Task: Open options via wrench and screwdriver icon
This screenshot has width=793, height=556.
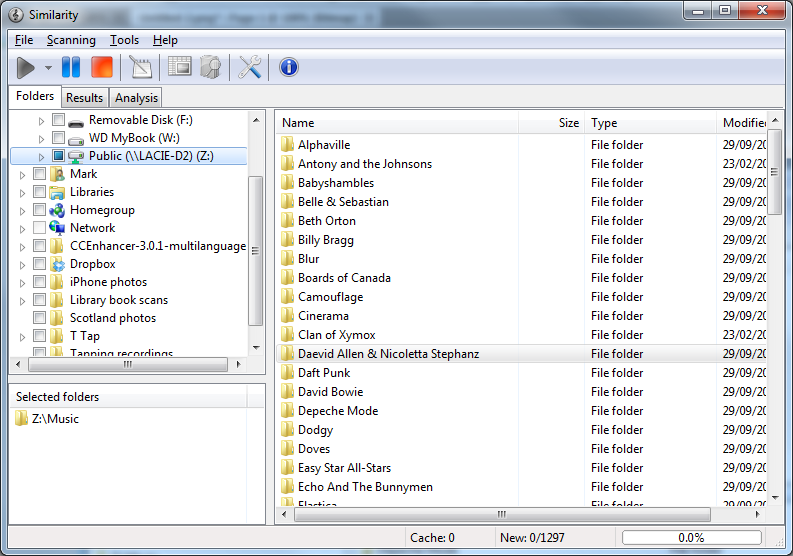Action: tap(249, 67)
